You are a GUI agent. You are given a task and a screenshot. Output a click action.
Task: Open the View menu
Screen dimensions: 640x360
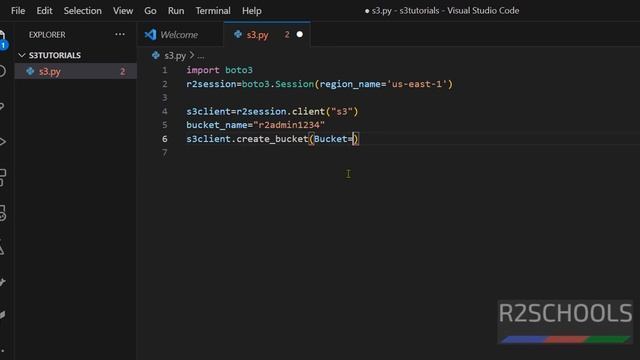123,11
